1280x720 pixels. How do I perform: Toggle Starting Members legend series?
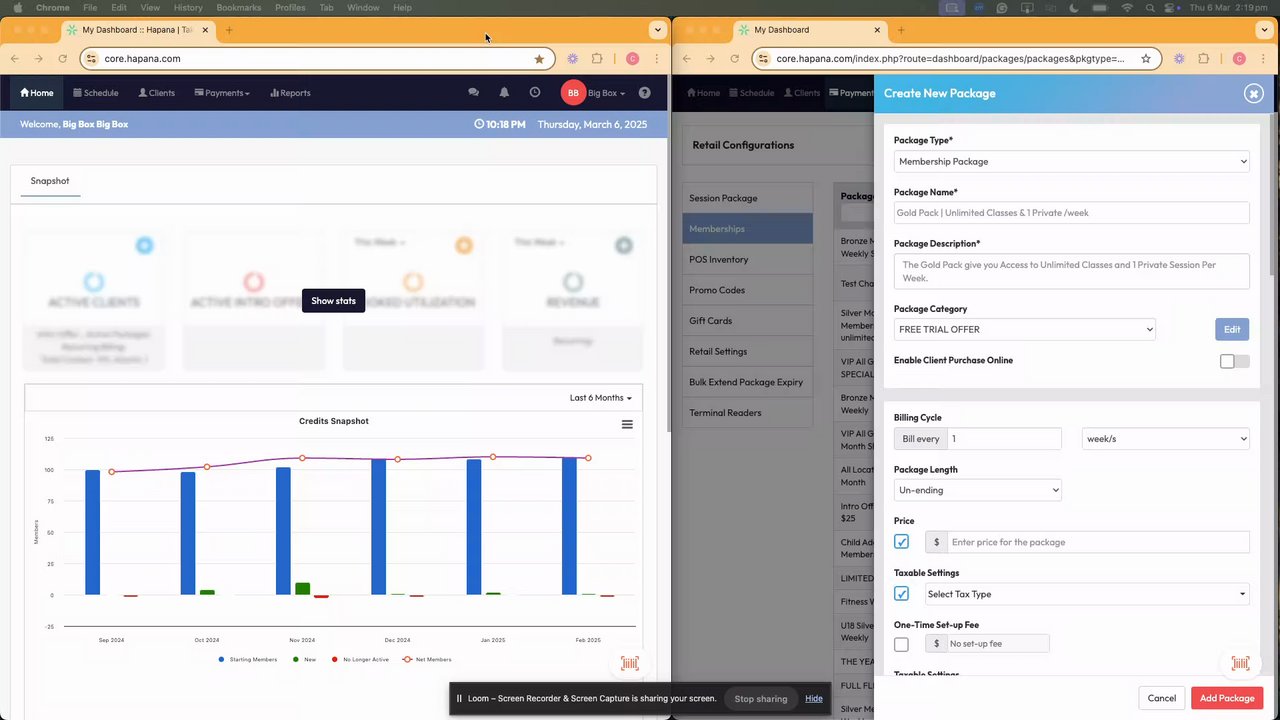point(247,659)
